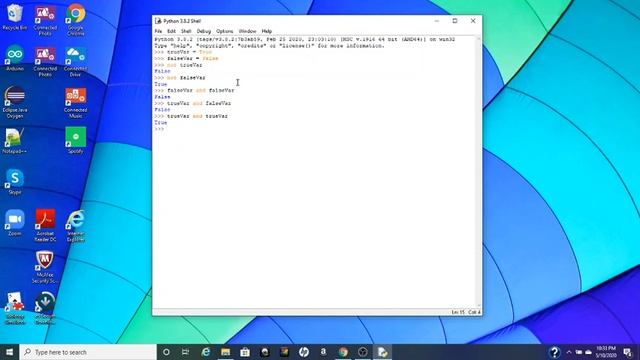The image size is (640, 360).
Task: Select the Acrobat Reader DC shortcut
Action: [45, 225]
